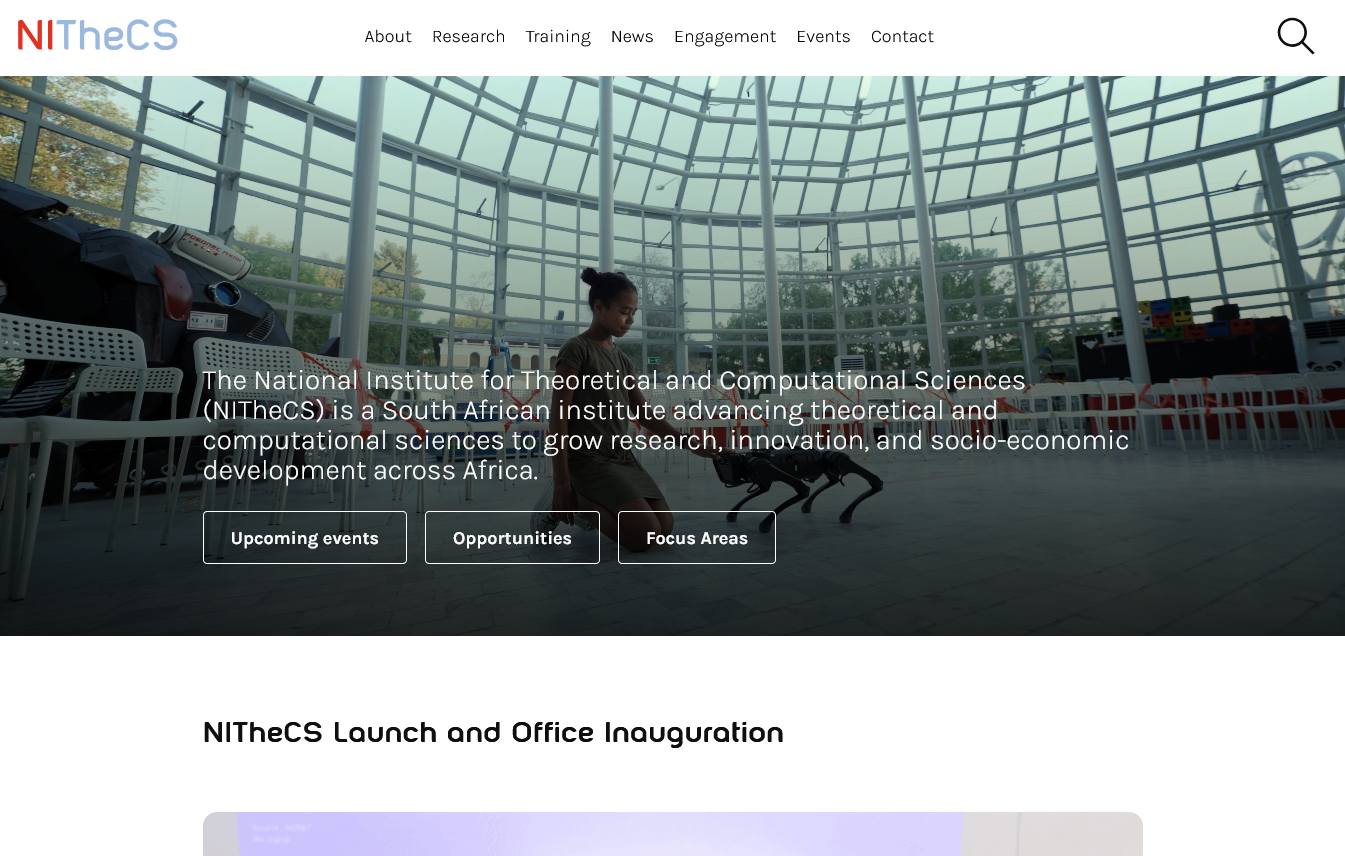
Task: Open the About menu
Action: point(388,37)
